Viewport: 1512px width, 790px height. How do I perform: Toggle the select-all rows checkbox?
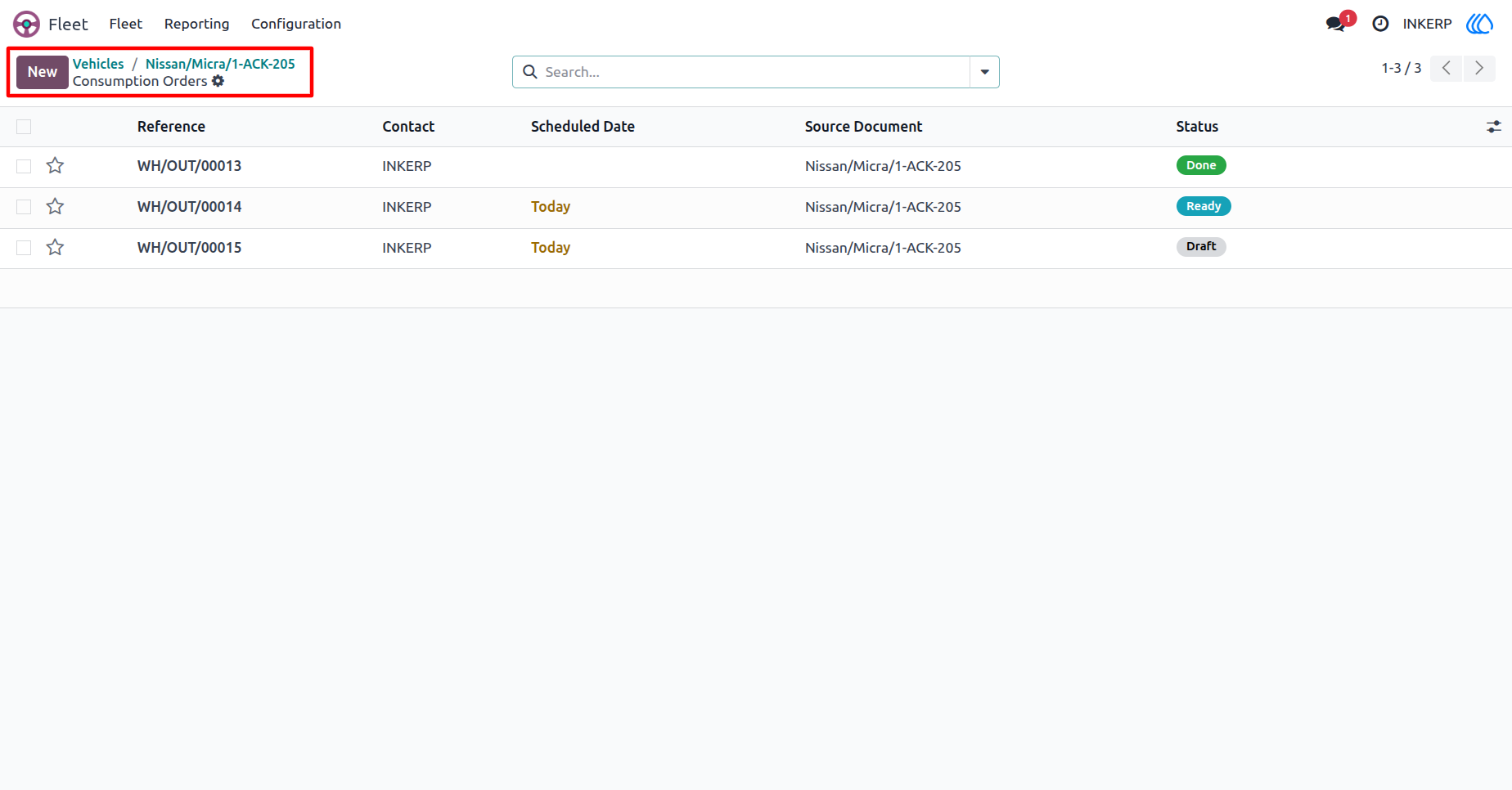tap(24, 127)
